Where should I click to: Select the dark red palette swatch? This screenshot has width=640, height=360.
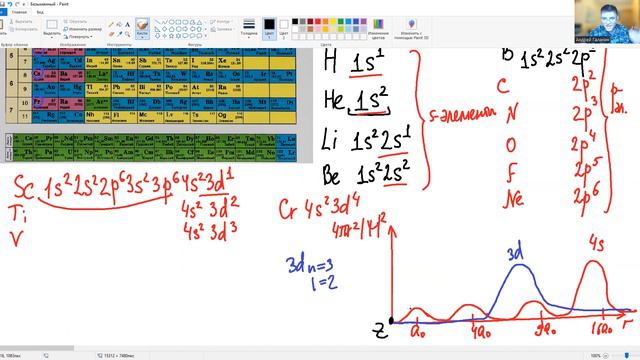coord(310,22)
